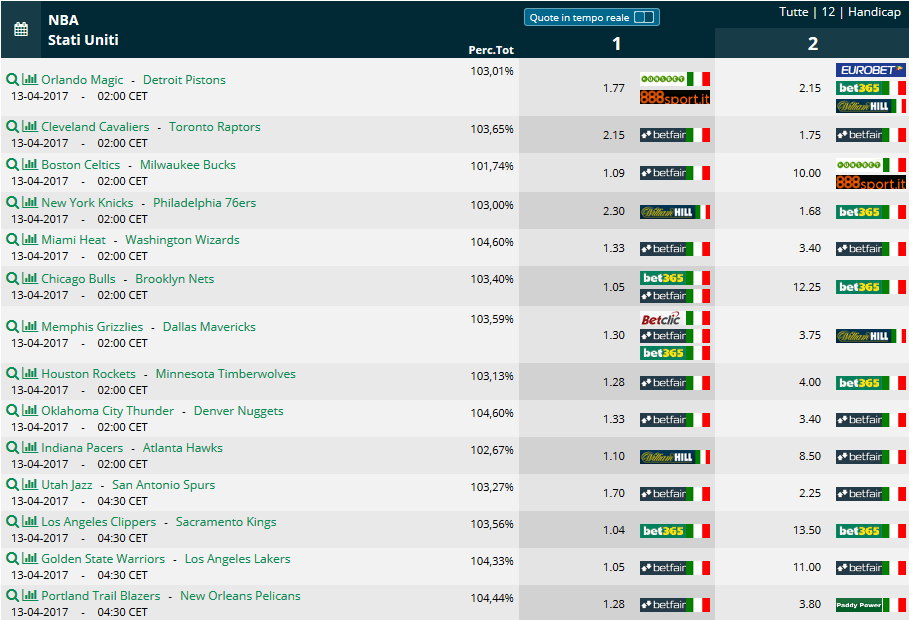
Task: Click magnifier icon for Utah Jazz match
Action: click(12, 484)
